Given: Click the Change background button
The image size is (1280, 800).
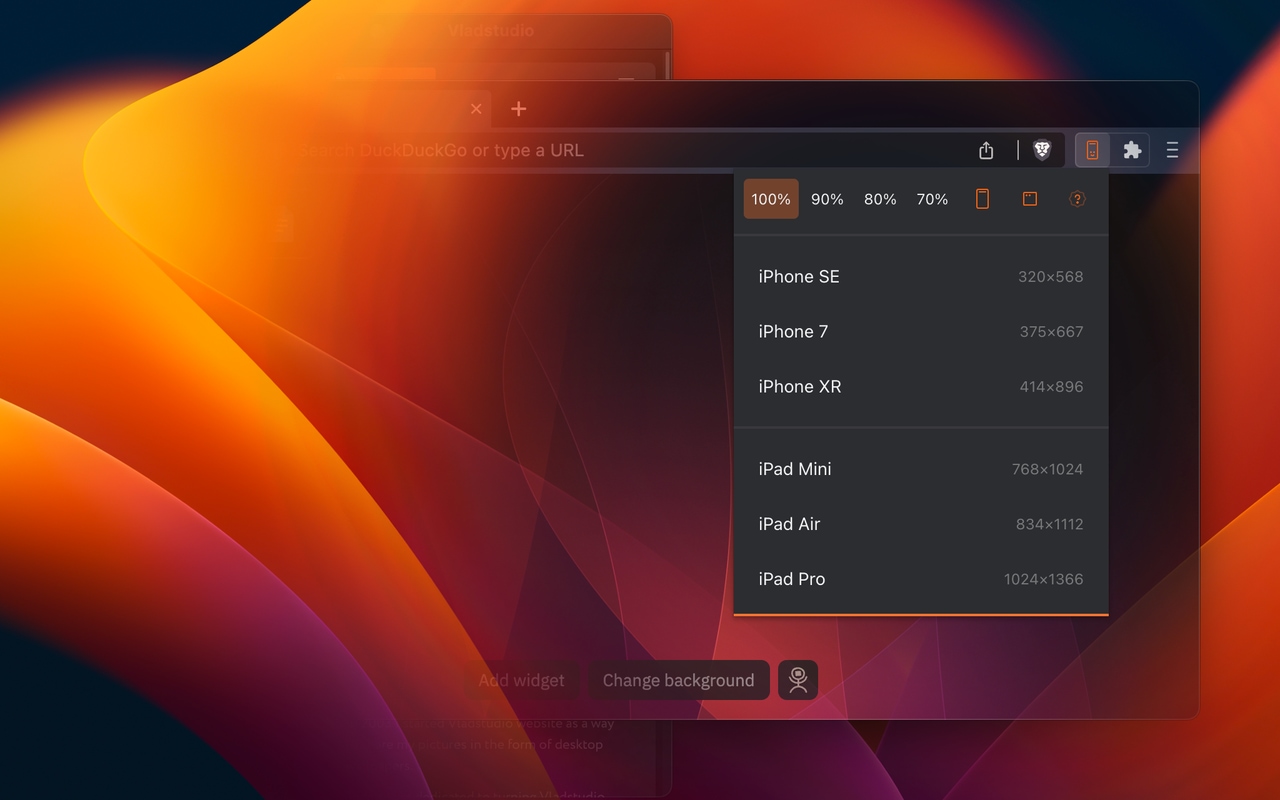Looking at the screenshot, I should pos(678,680).
